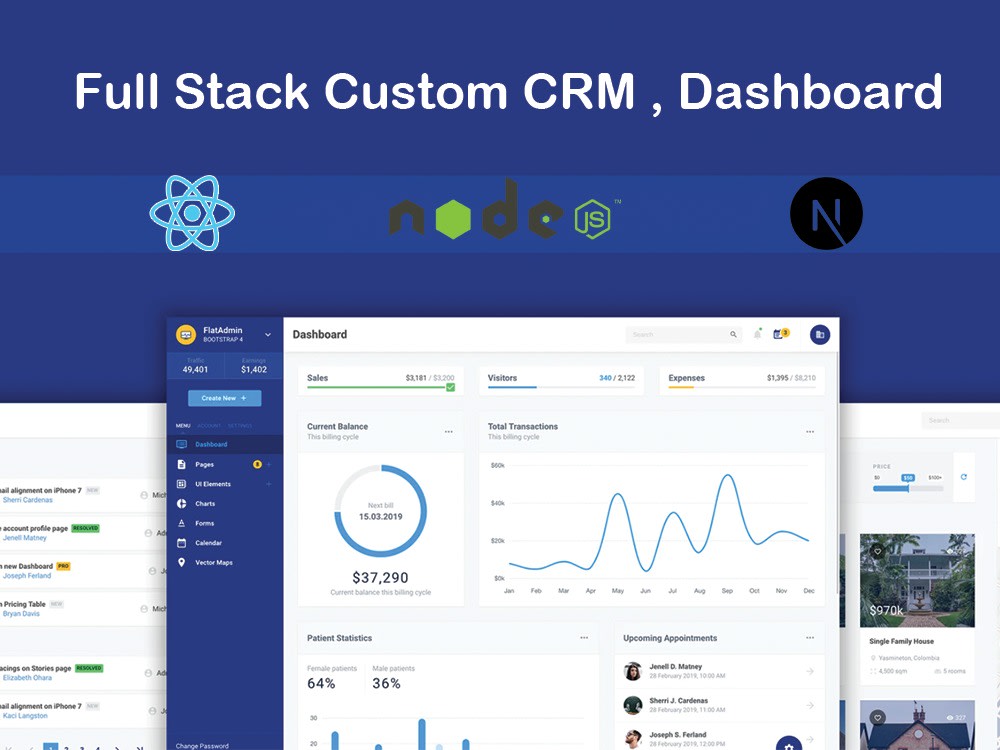Switch to the SETTINGS sidebar tab
The width and height of the screenshot is (1000, 750).
point(240,425)
